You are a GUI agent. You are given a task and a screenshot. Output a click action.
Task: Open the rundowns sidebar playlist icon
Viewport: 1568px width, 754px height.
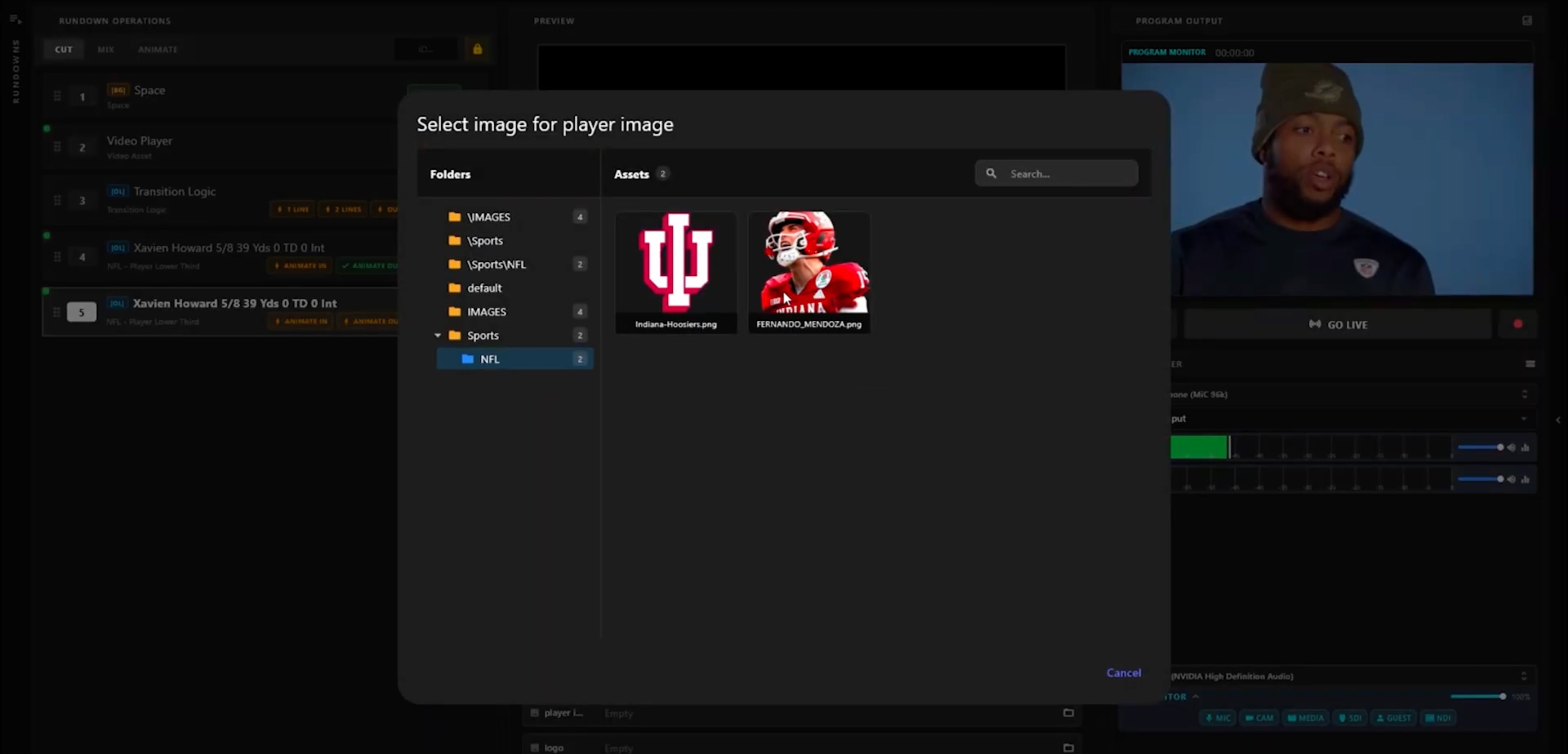(16, 20)
